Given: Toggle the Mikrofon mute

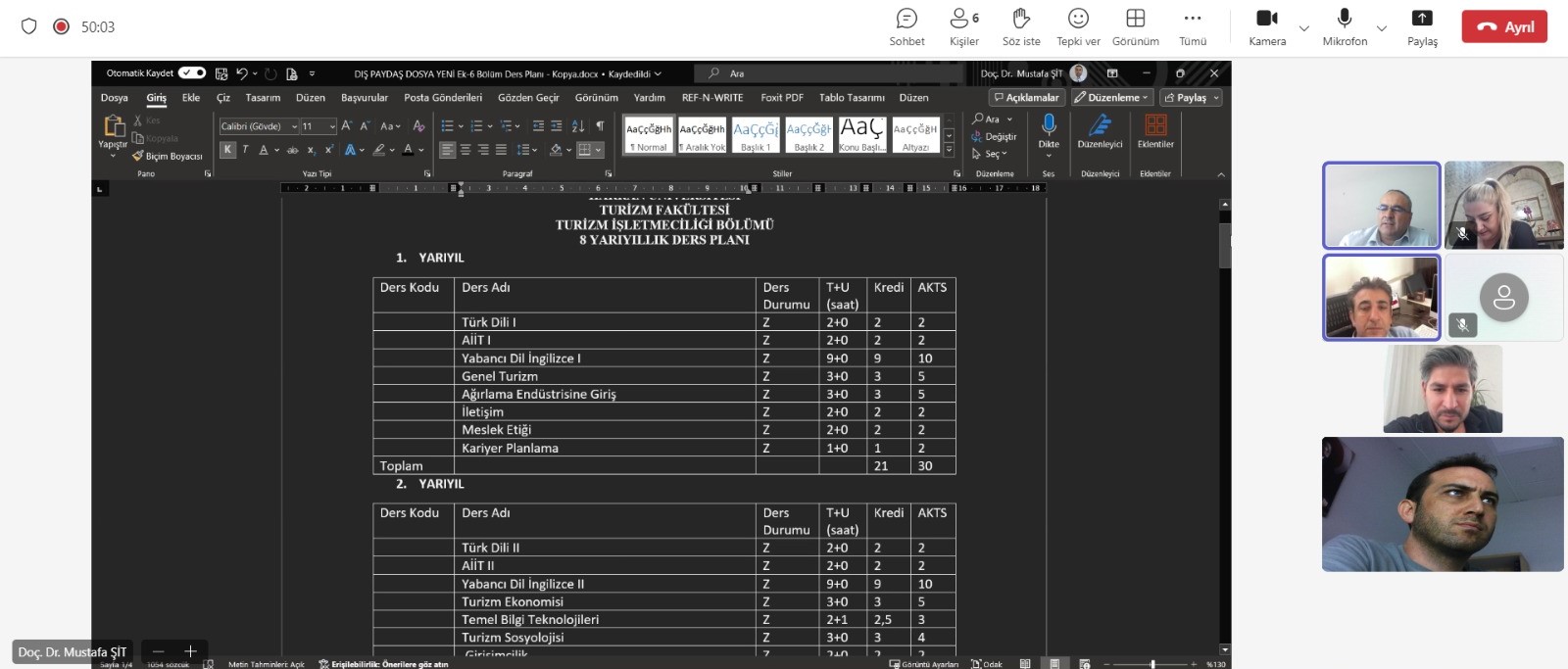Looking at the screenshot, I should pyautogui.click(x=1345, y=26).
